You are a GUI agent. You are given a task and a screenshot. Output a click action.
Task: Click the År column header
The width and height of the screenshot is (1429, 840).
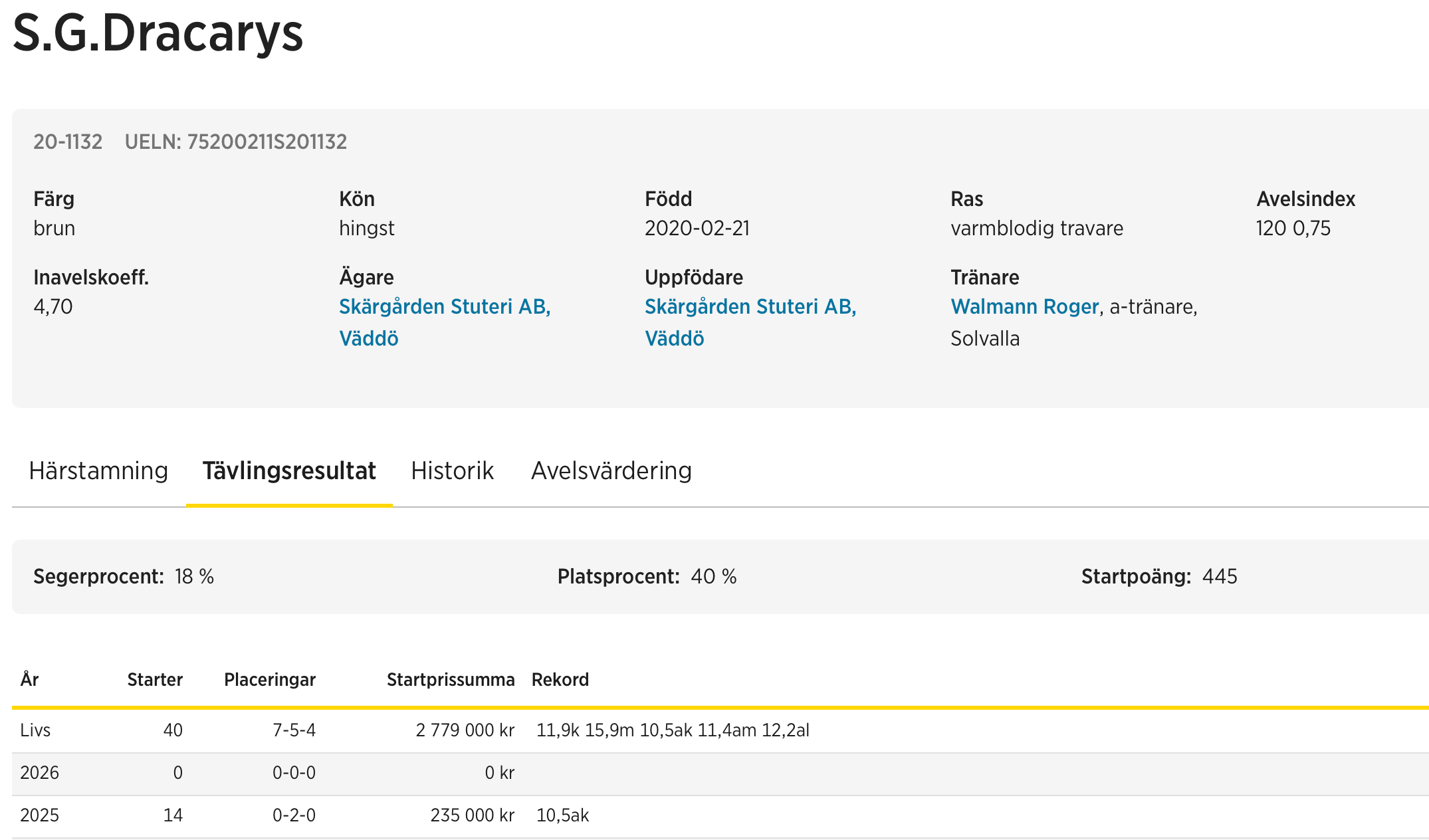point(29,679)
